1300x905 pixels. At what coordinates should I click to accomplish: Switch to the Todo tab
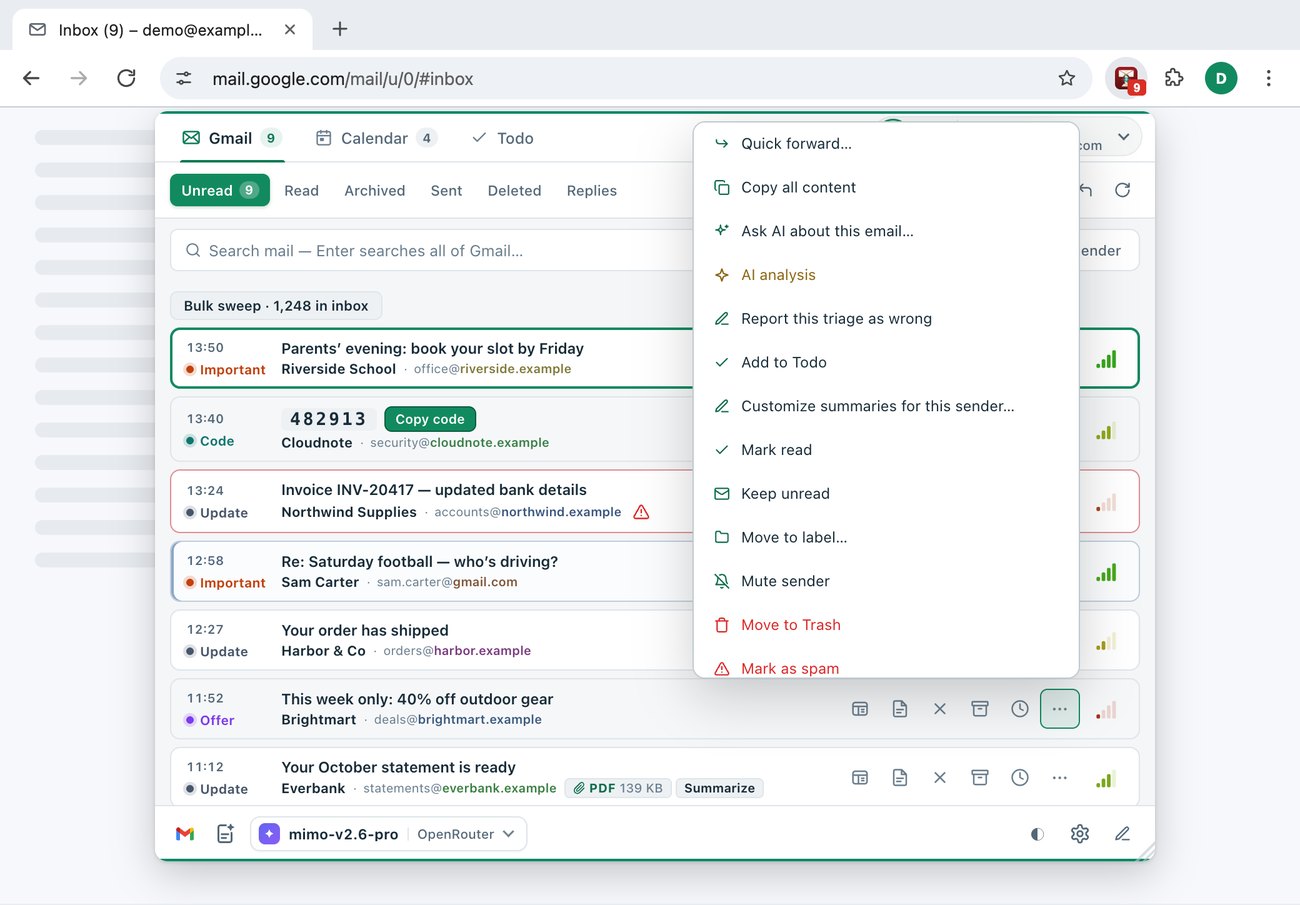pyautogui.click(x=503, y=138)
